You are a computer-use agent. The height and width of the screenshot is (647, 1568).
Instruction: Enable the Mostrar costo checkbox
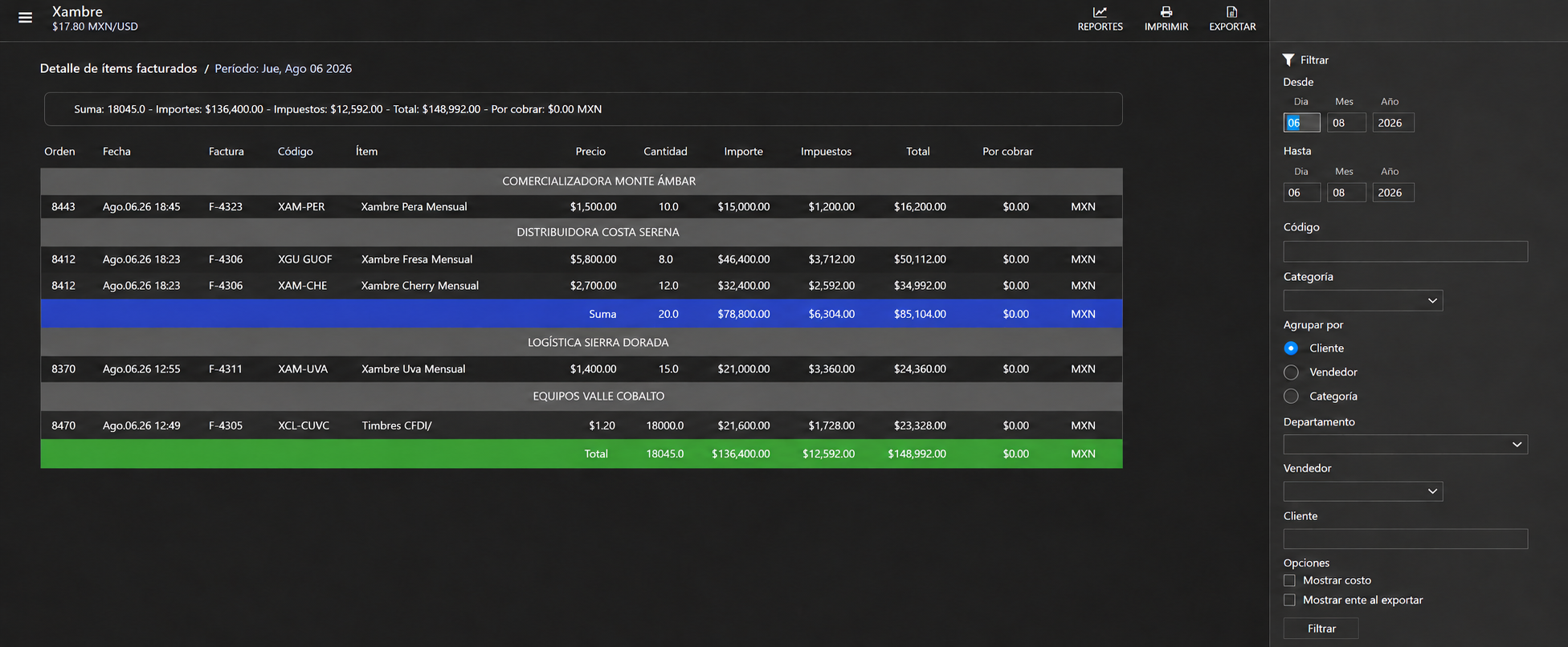tap(1289, 580)
